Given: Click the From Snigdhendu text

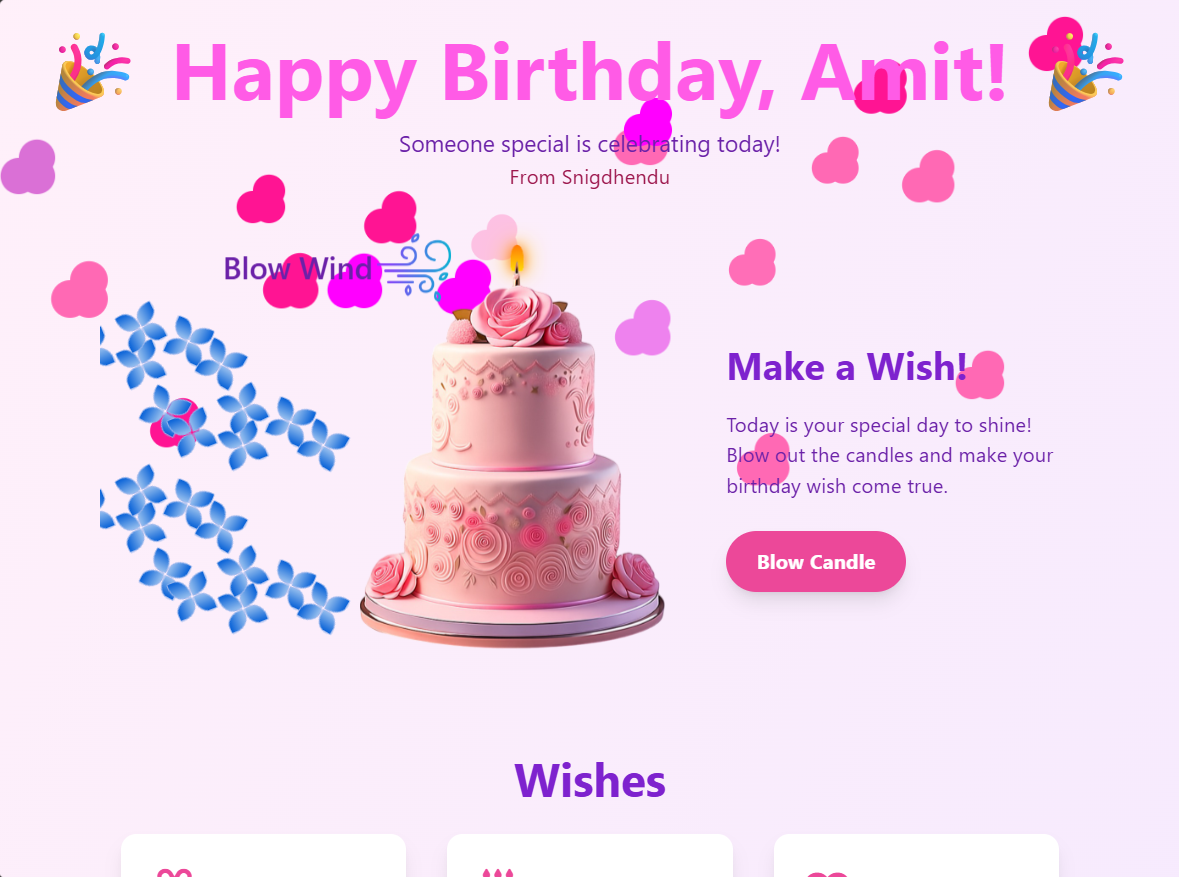Looking at the screenshot, I should click(590, 178).
